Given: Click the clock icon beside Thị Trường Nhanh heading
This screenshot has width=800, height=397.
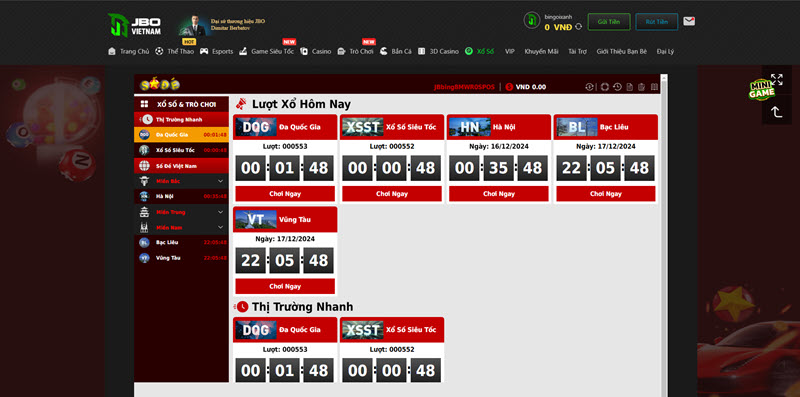Looking at the screenshot, I should pyautogui.click(x=241, y=307).
